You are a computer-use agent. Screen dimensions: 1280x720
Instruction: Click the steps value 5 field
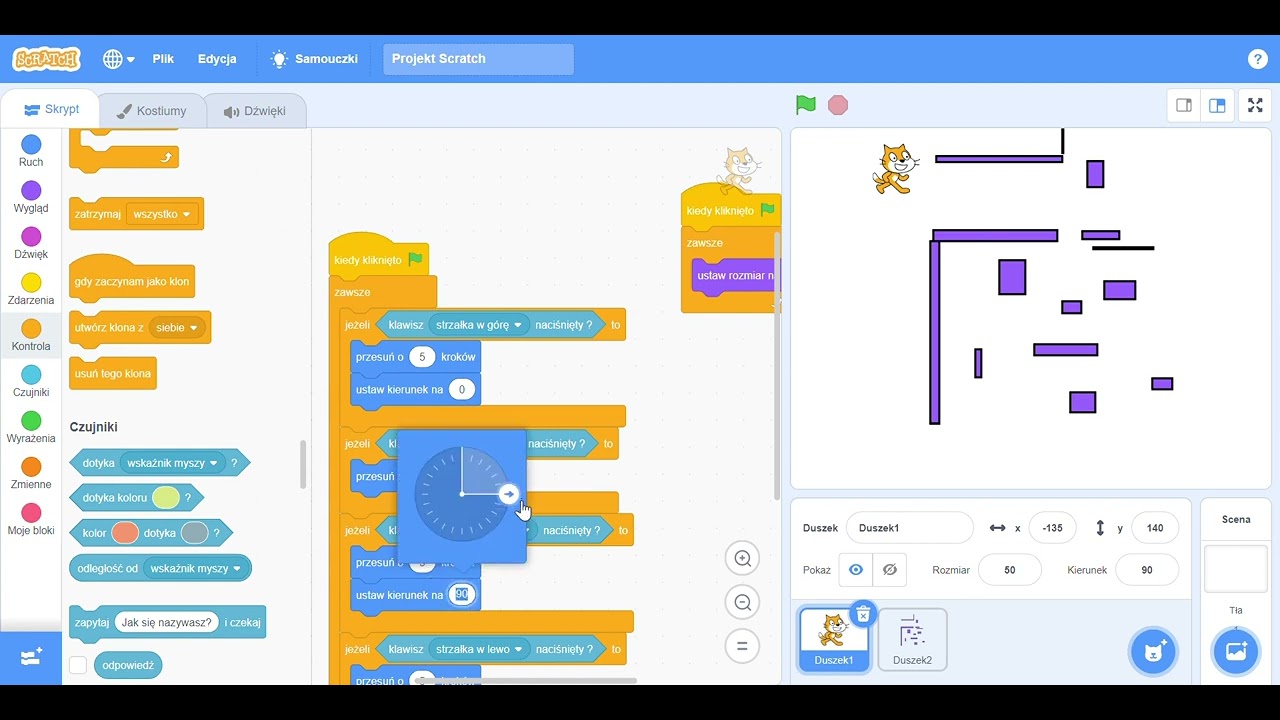click(422, 357)
